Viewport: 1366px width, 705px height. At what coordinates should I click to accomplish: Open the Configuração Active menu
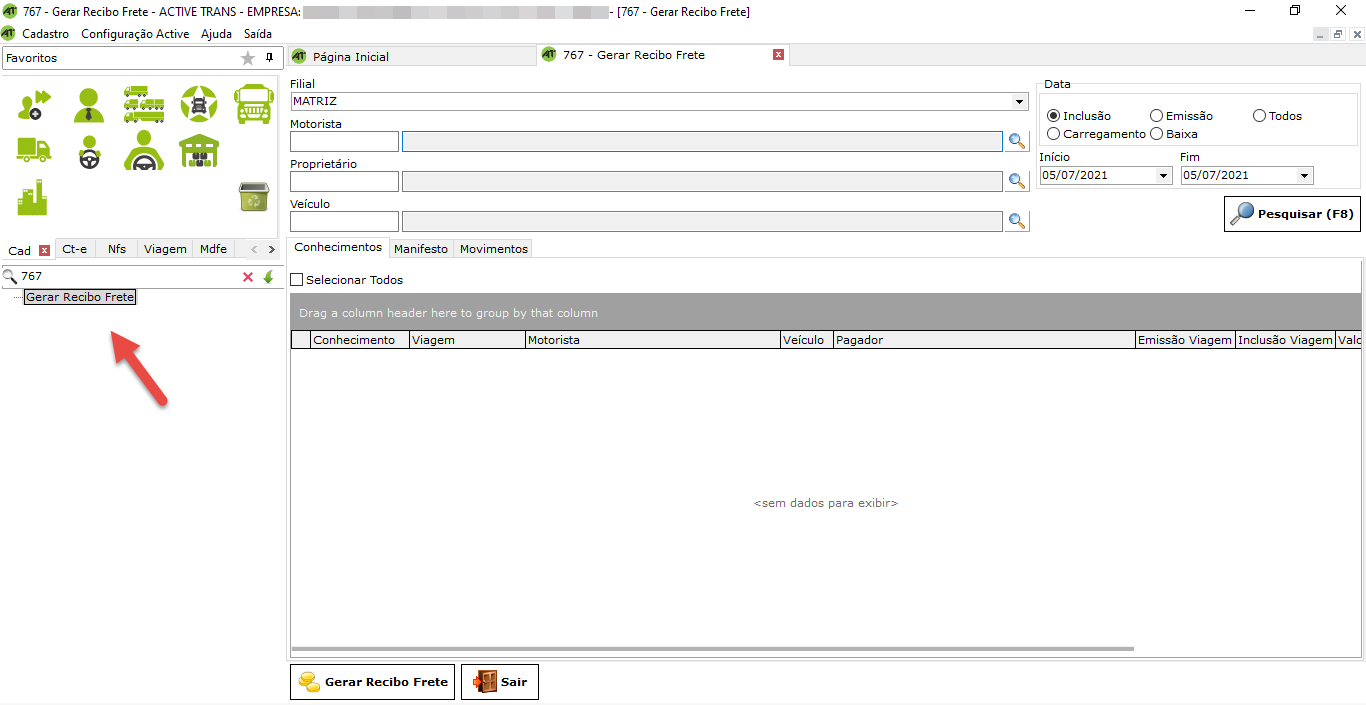point(135,34)
